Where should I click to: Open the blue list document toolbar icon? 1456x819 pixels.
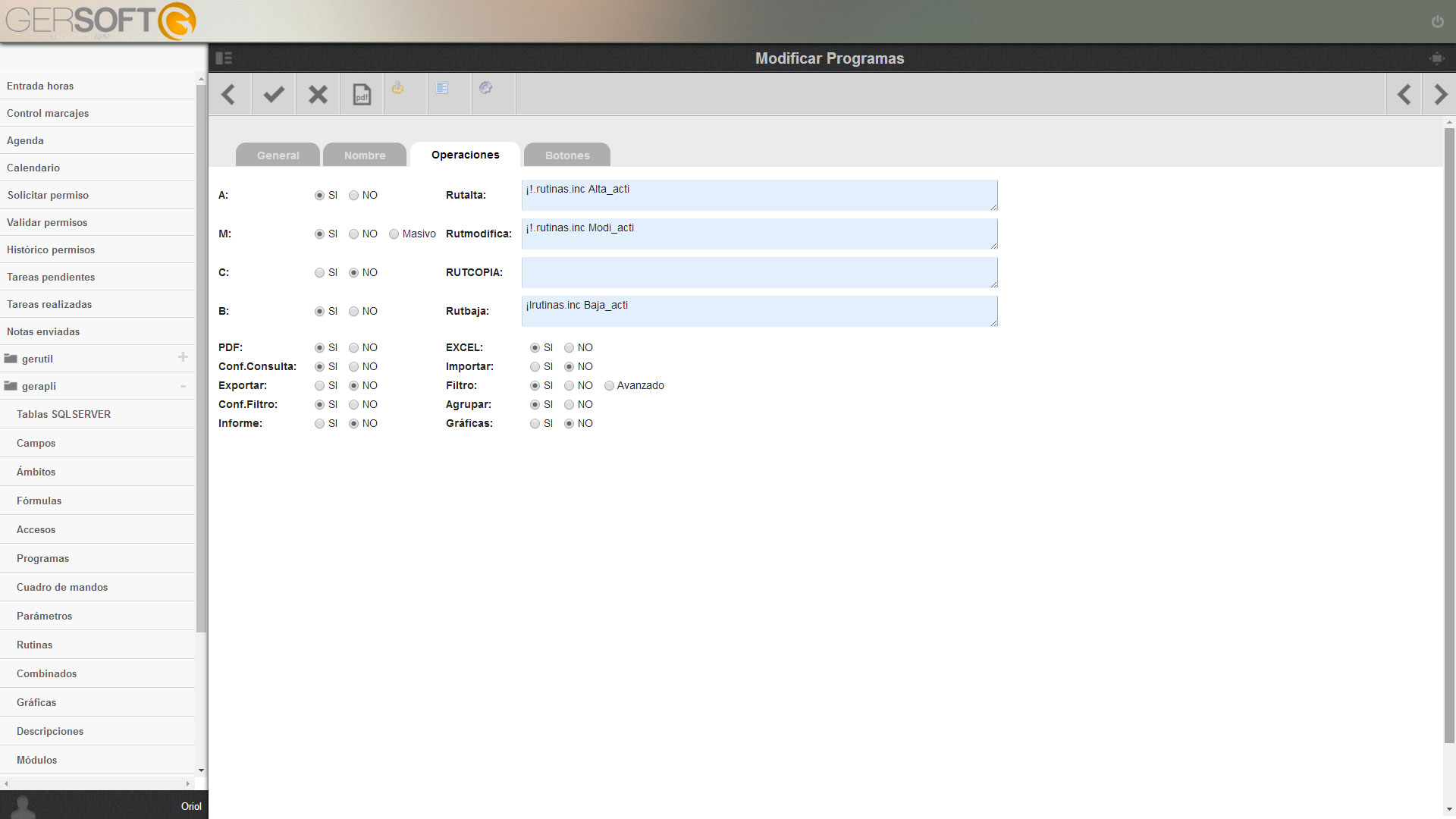point(442,89)
